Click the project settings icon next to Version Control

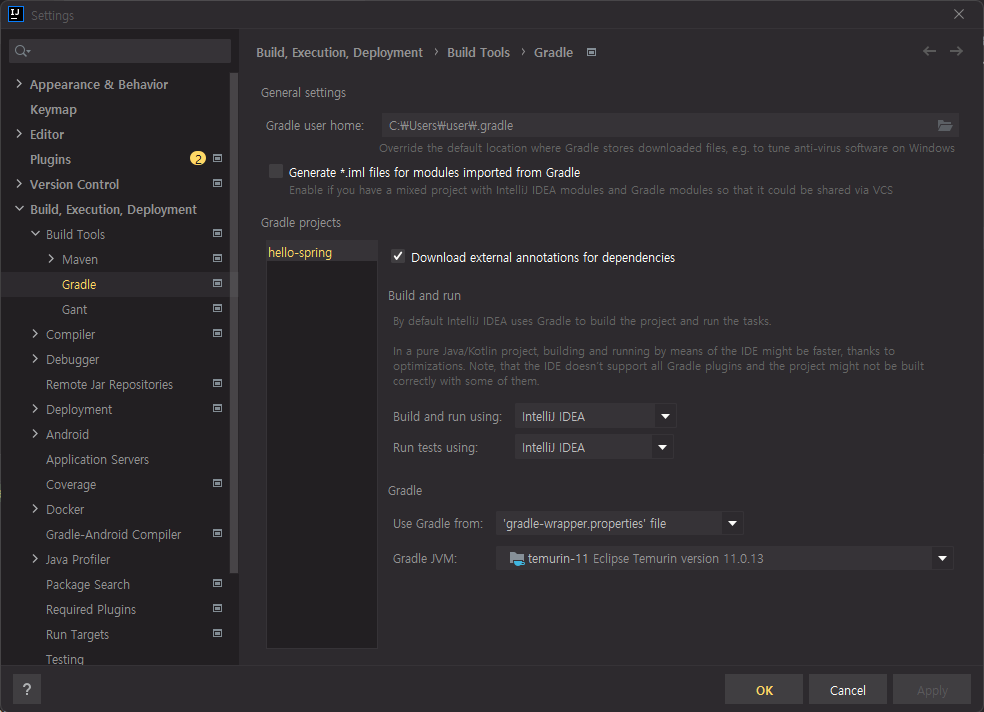pyautogui.click(x=218, y=183)
